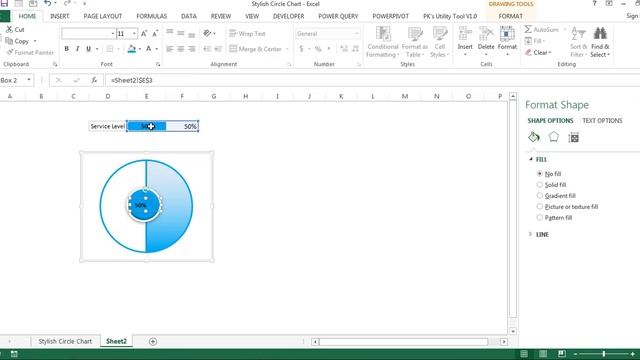Viewport: 640px width, 360px height.
Task: Click the Insert Function fx icon
Action: point(94,80)
